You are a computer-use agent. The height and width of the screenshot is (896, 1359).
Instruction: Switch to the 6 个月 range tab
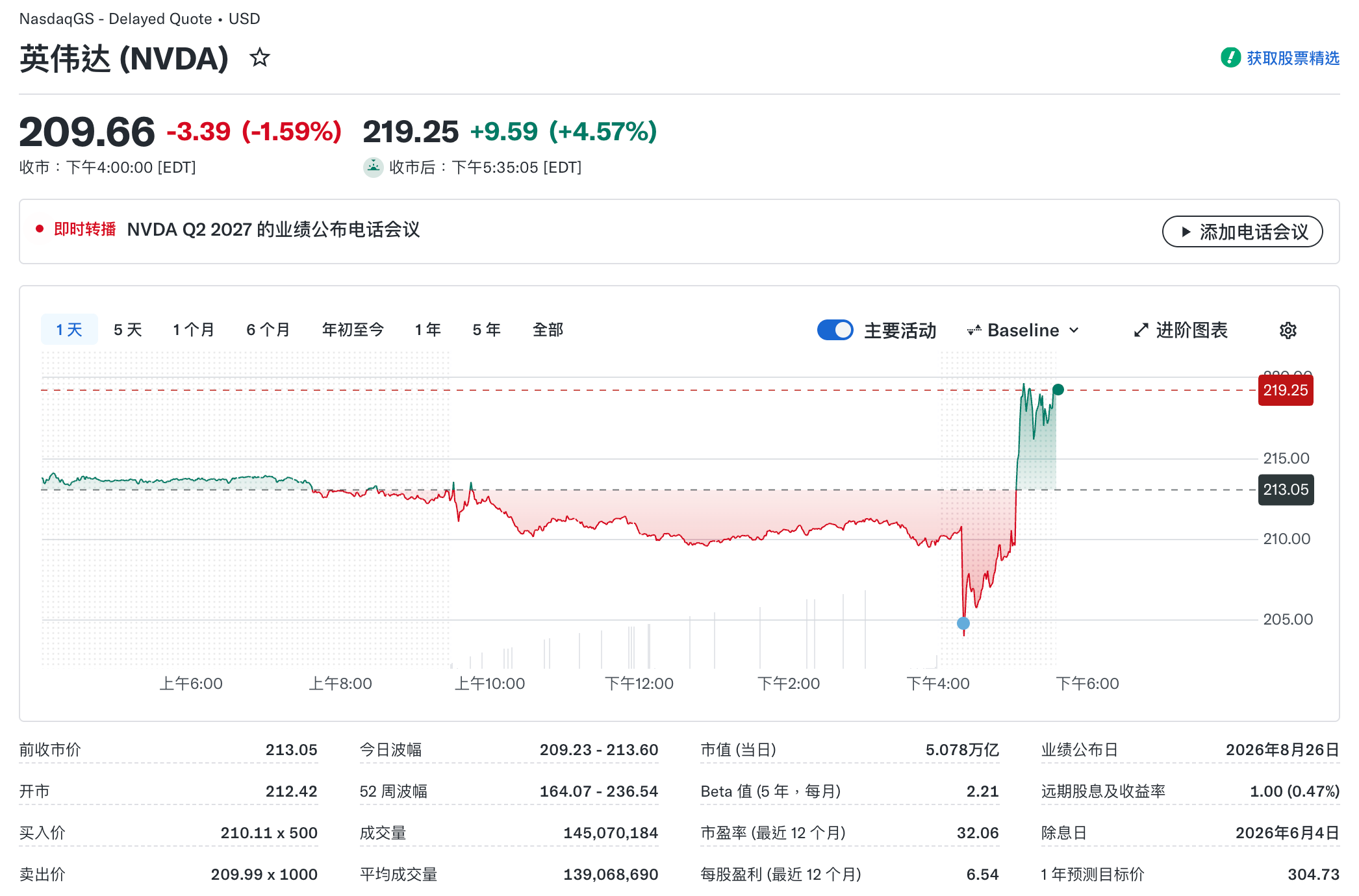tap(268, 330)
